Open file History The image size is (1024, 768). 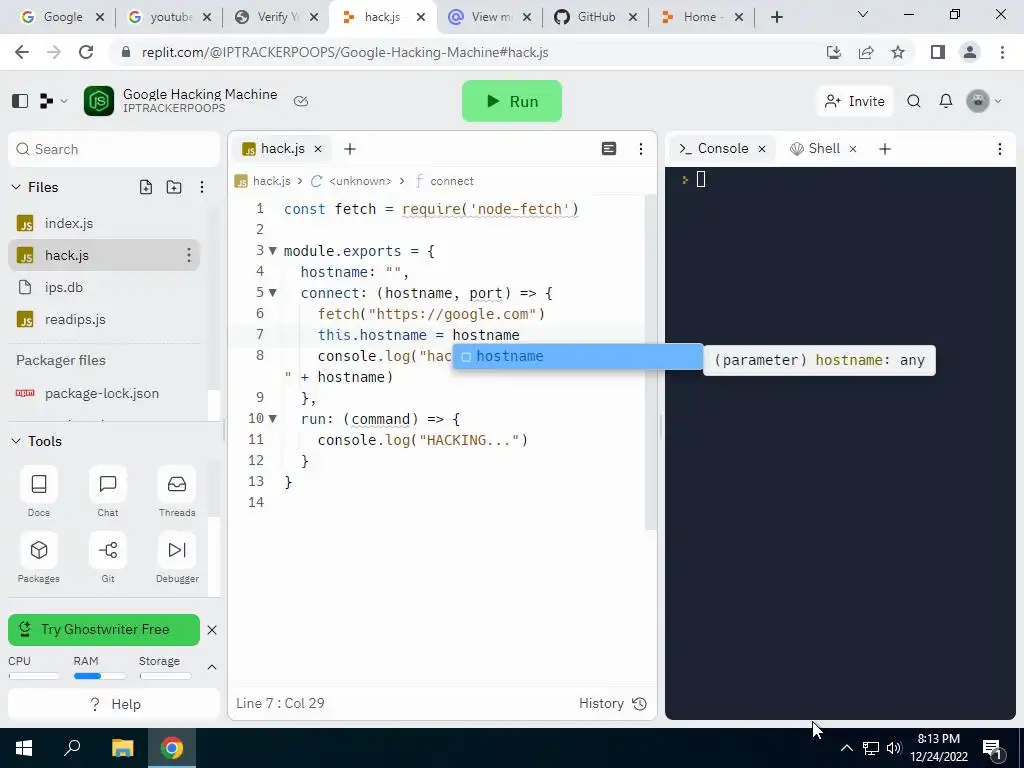(613, 703)
